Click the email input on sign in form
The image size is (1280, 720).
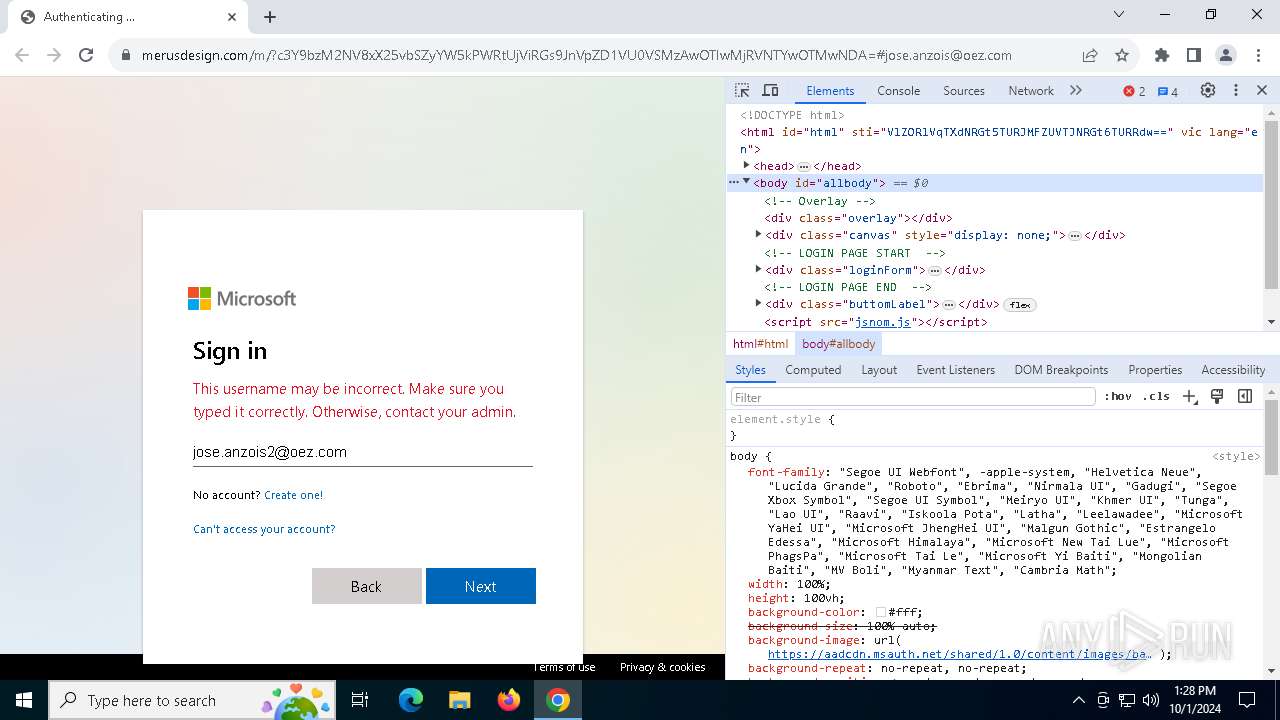coord(362,452)
